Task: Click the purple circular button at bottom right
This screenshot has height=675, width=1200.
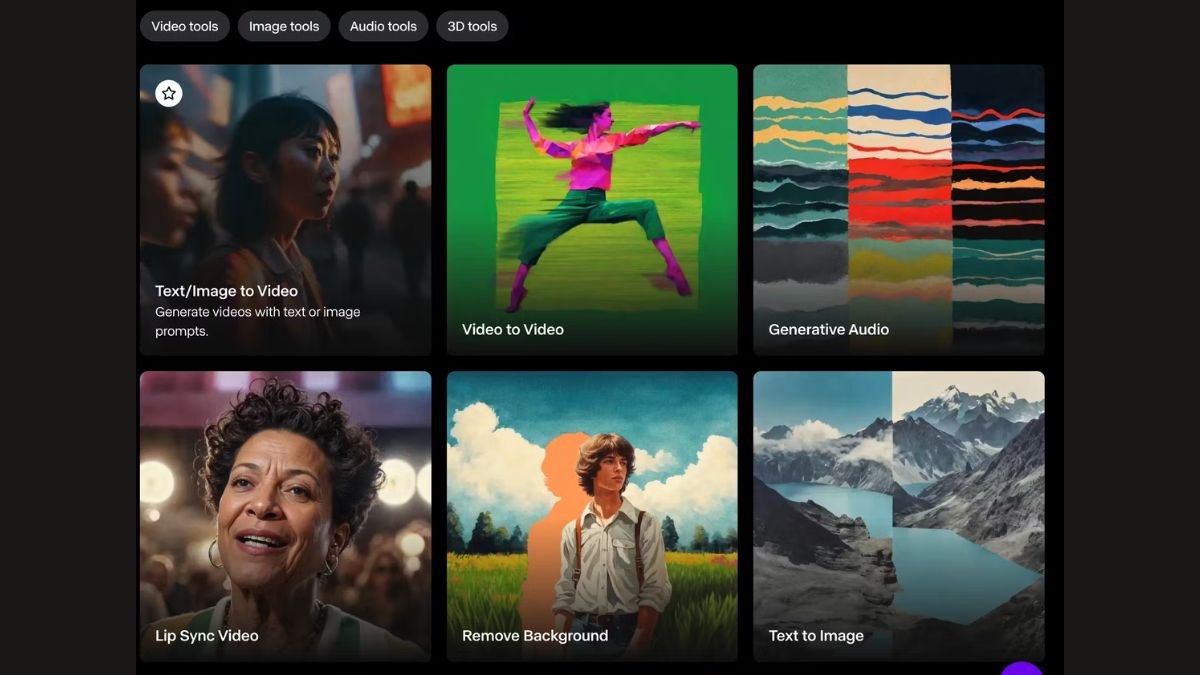Action: coord(1021,668)
